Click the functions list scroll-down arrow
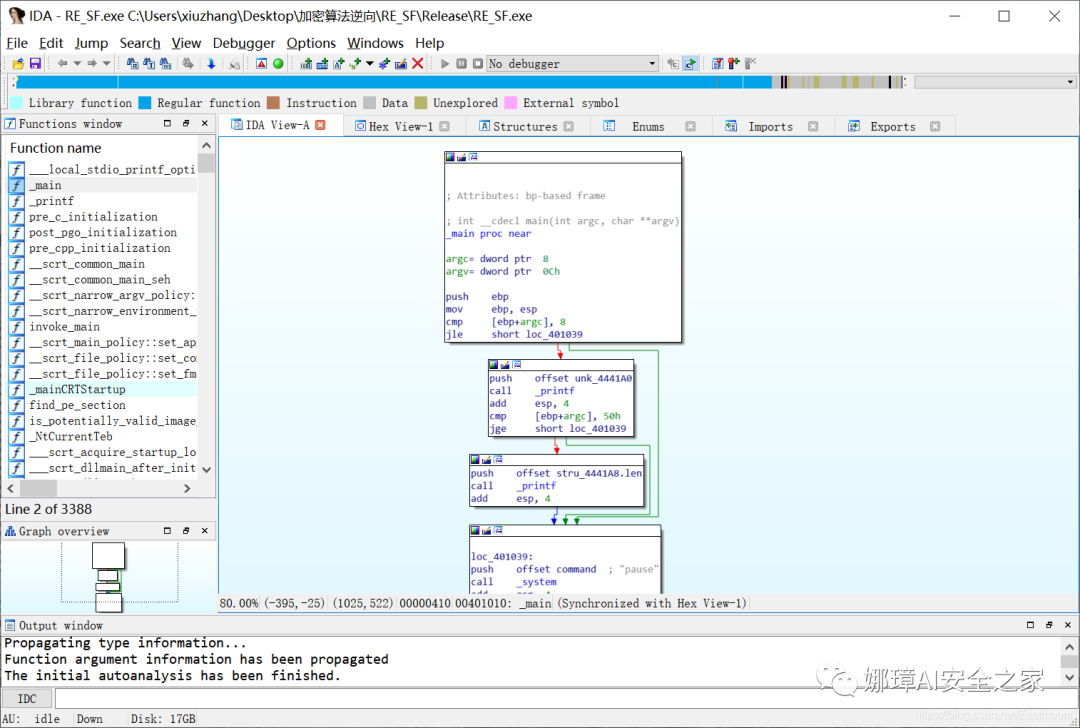This screenshot has width=1080, height=728. [x=206, y=469]
